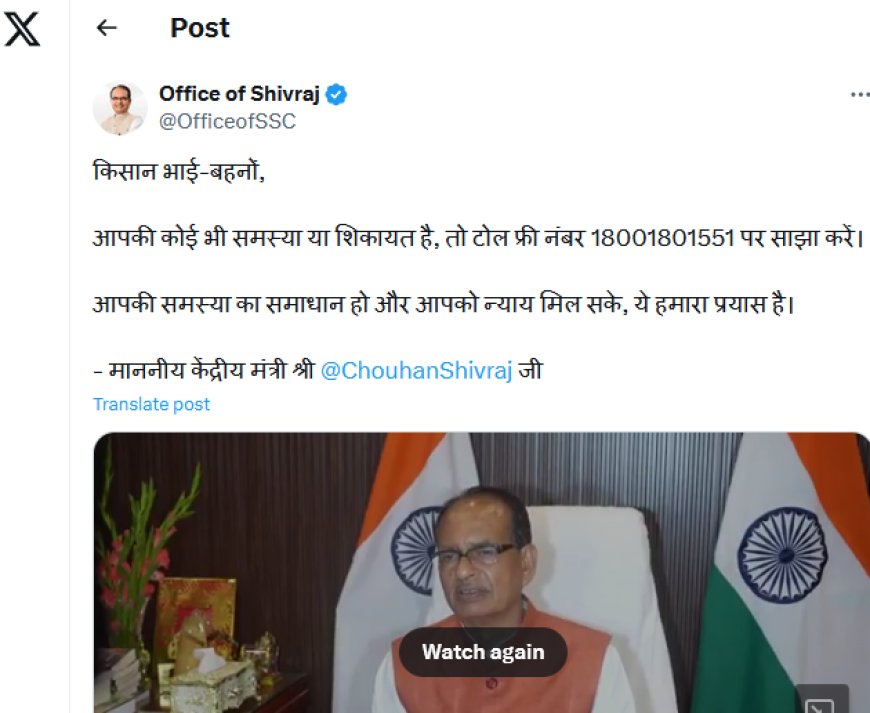
Task: Open the @OfficeofSSC handle
Action: (x=227, y=122)
